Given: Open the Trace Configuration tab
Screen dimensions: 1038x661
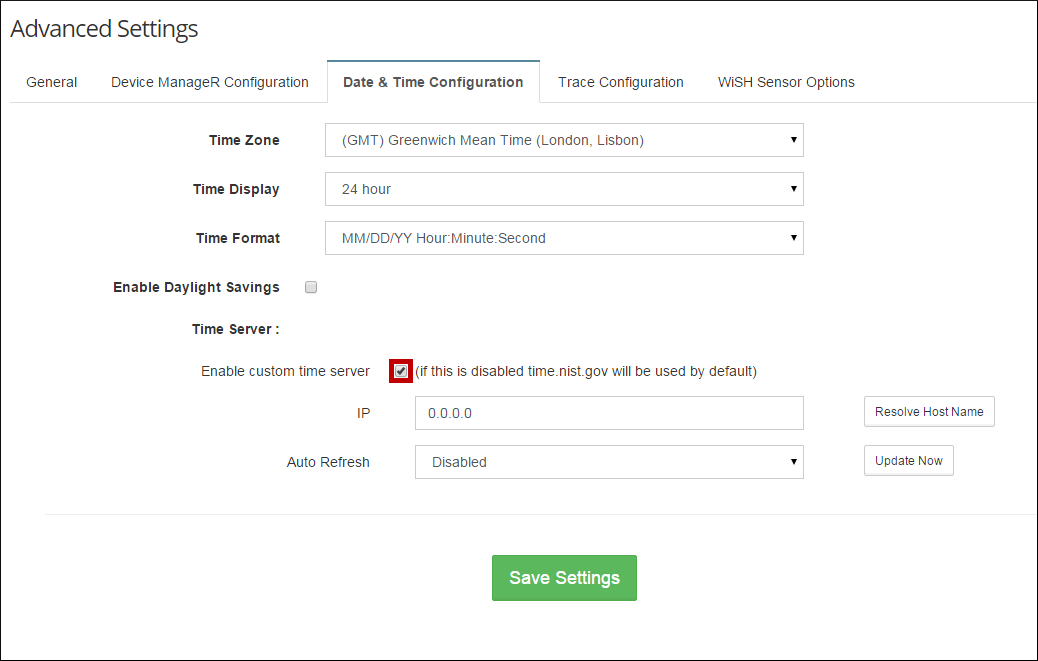Looking at the screenshot, I should point(620,82).
